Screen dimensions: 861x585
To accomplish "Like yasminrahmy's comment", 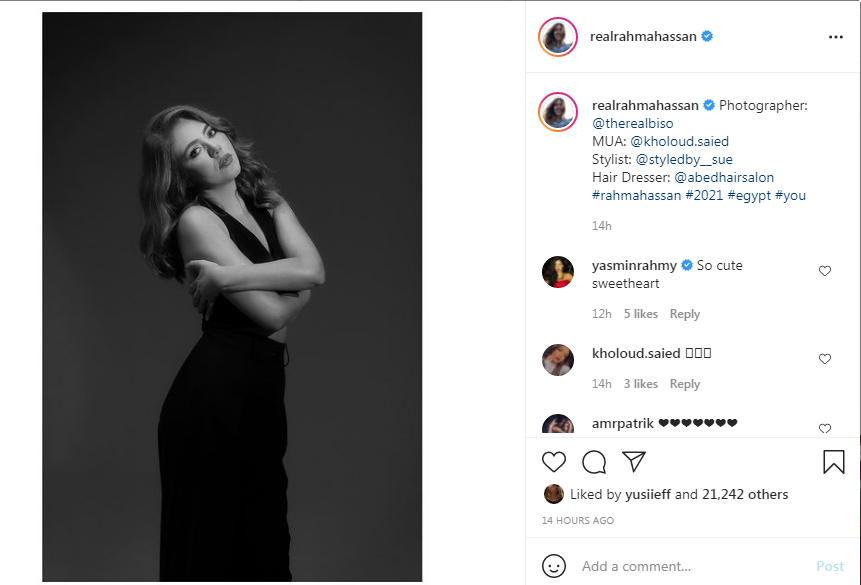I will pos(825,271).
